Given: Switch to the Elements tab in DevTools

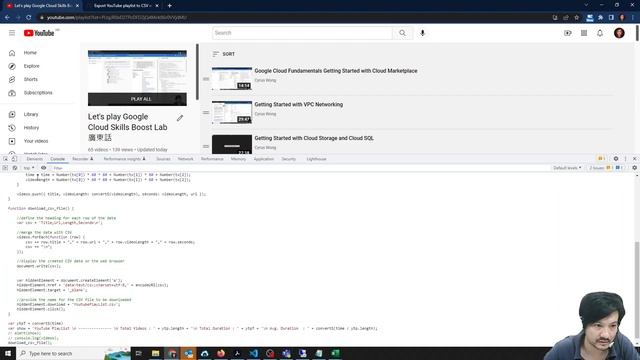Looking at the screenshot, I should coord(35,159).
